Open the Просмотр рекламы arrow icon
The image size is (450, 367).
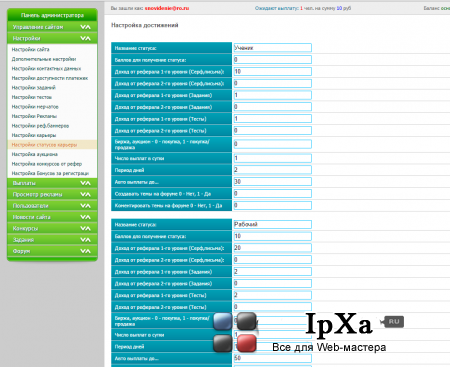[85, 194]
